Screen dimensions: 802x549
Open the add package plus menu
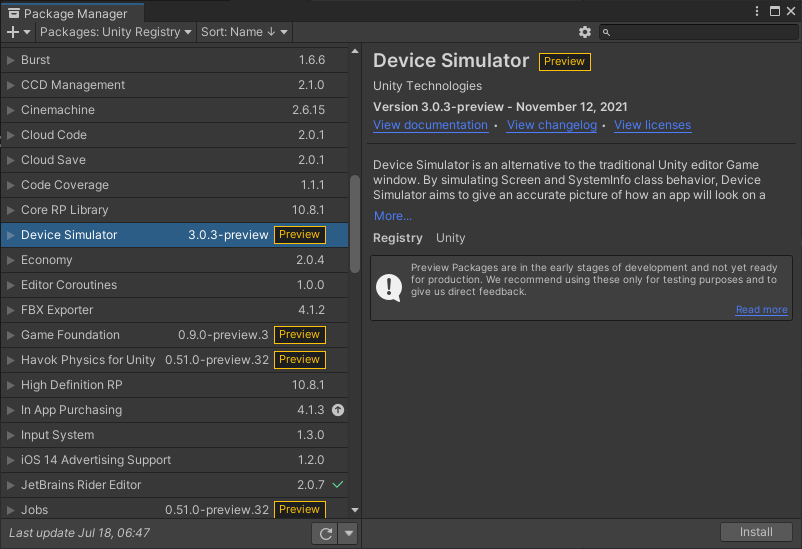(x=18, y=32)
